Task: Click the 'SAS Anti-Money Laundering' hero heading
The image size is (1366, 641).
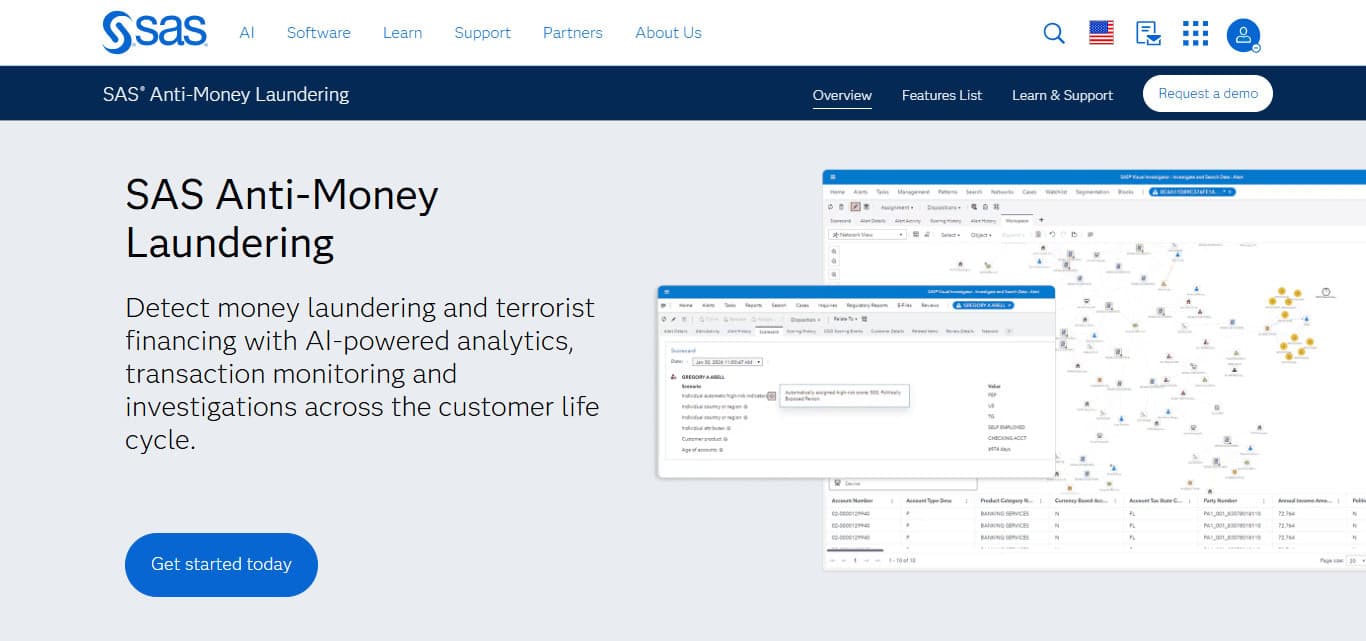Action: click(282, 218)
